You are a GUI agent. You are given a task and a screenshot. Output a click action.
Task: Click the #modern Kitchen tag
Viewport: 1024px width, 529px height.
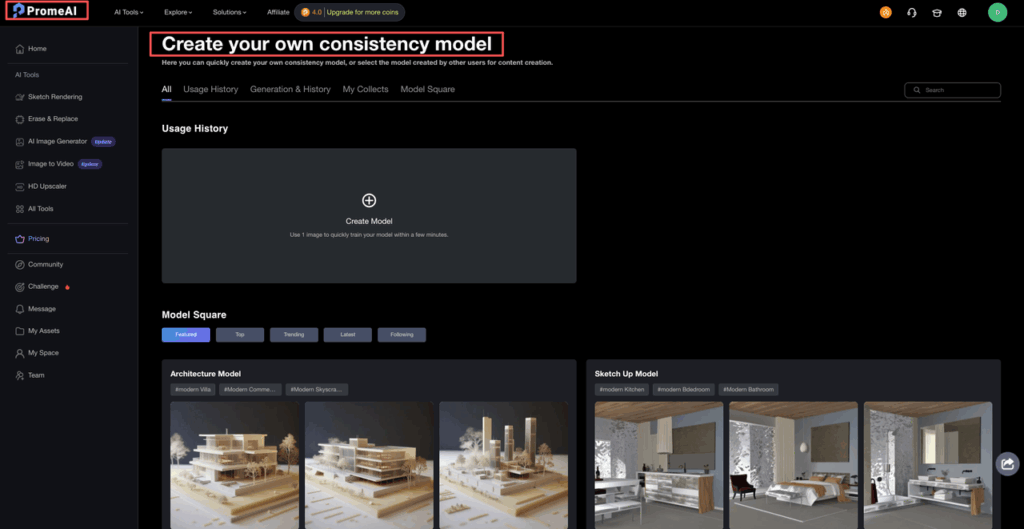click(621, 390)
